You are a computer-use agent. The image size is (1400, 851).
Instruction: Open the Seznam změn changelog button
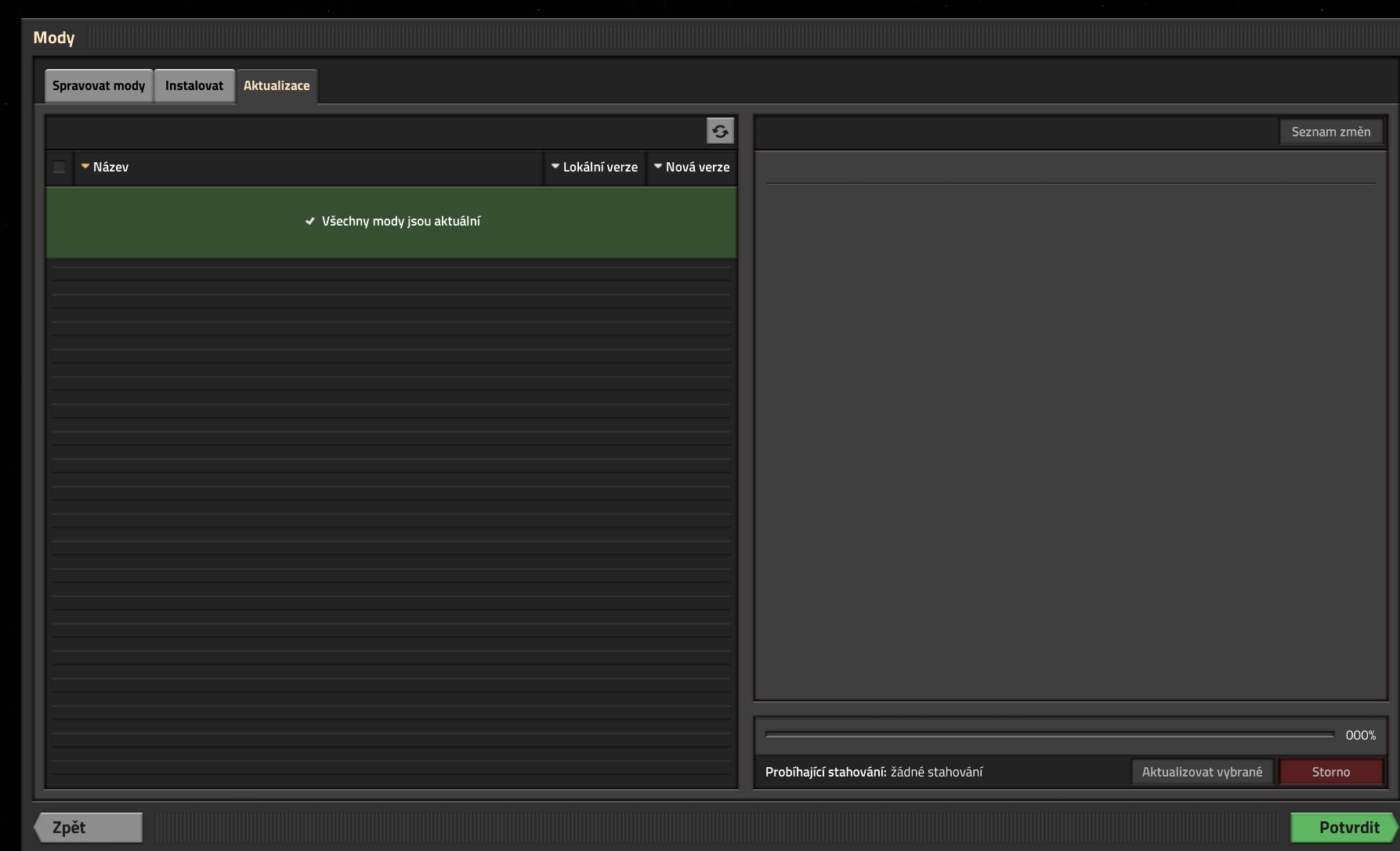point(1330,132)
